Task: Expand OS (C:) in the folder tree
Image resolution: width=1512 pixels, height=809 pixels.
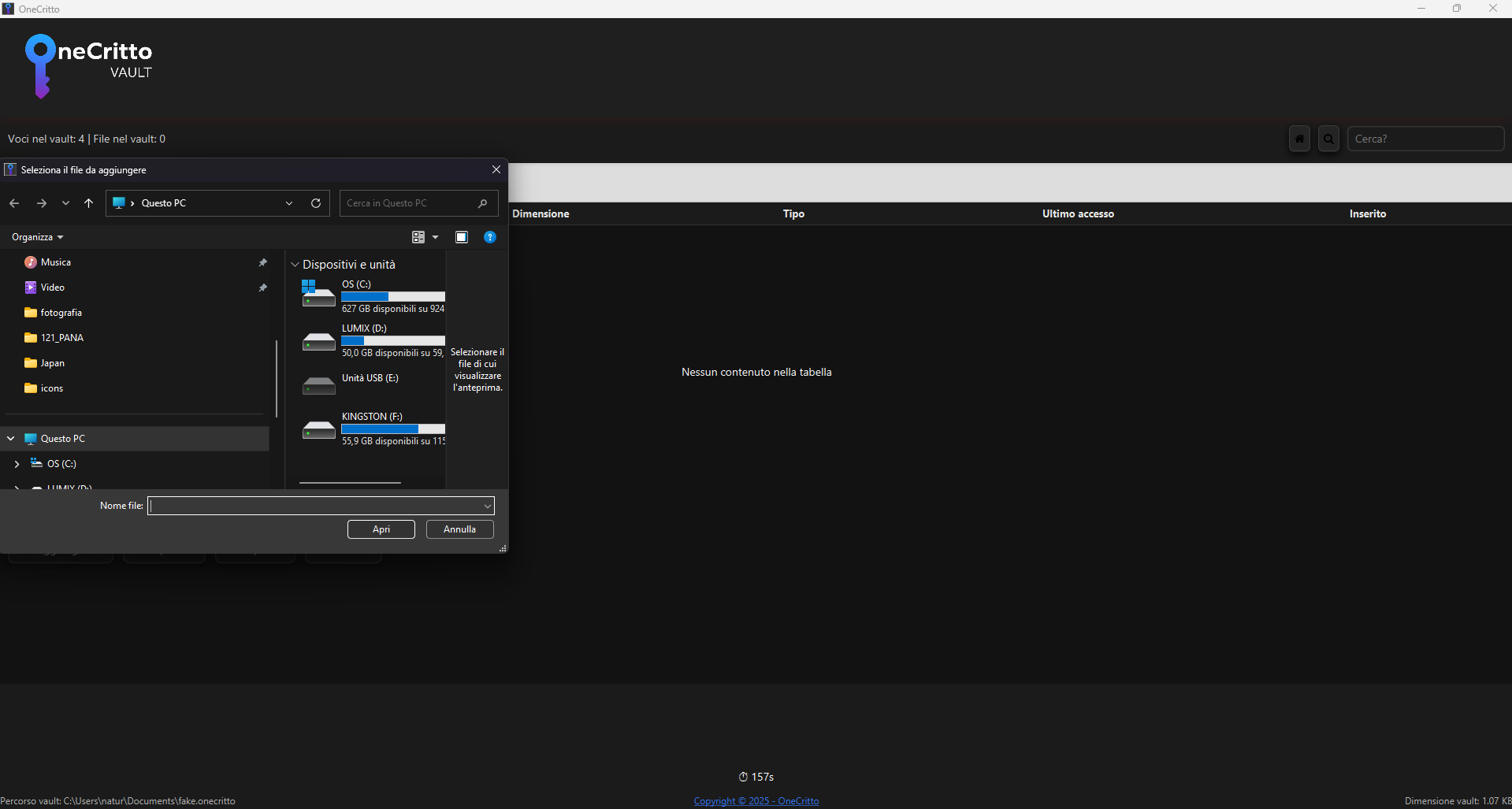Action: [x=16, y=463]
